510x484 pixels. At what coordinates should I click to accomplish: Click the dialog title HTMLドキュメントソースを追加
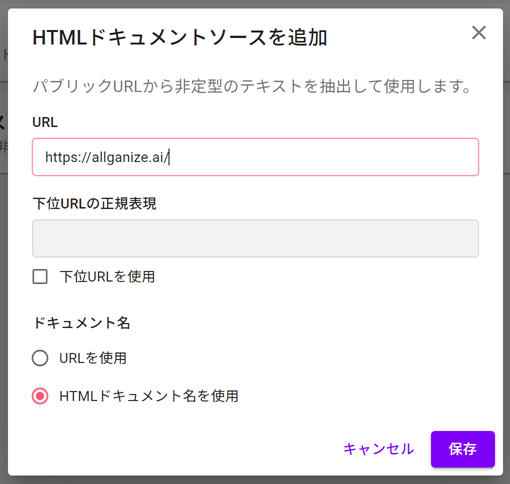tap(180, 37)
